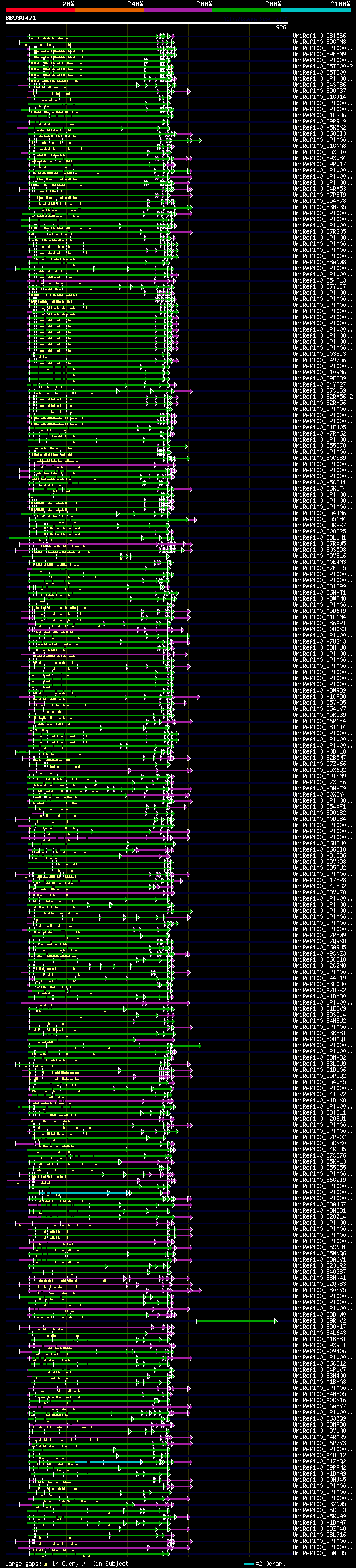Select hit label UniRef100_Q8IBL1
The width and height of the screenshot is (356, 1568).
point(319,1112)
